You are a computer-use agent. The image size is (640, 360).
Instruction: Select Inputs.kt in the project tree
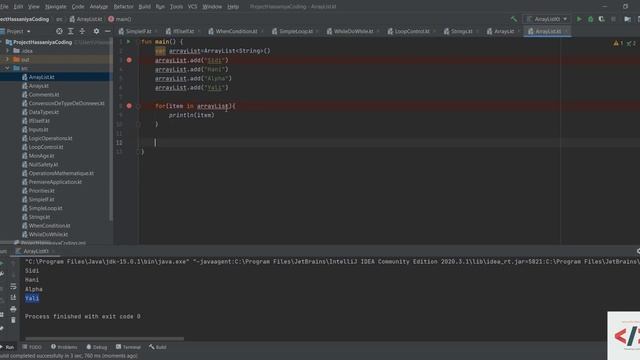click(38, 129)
